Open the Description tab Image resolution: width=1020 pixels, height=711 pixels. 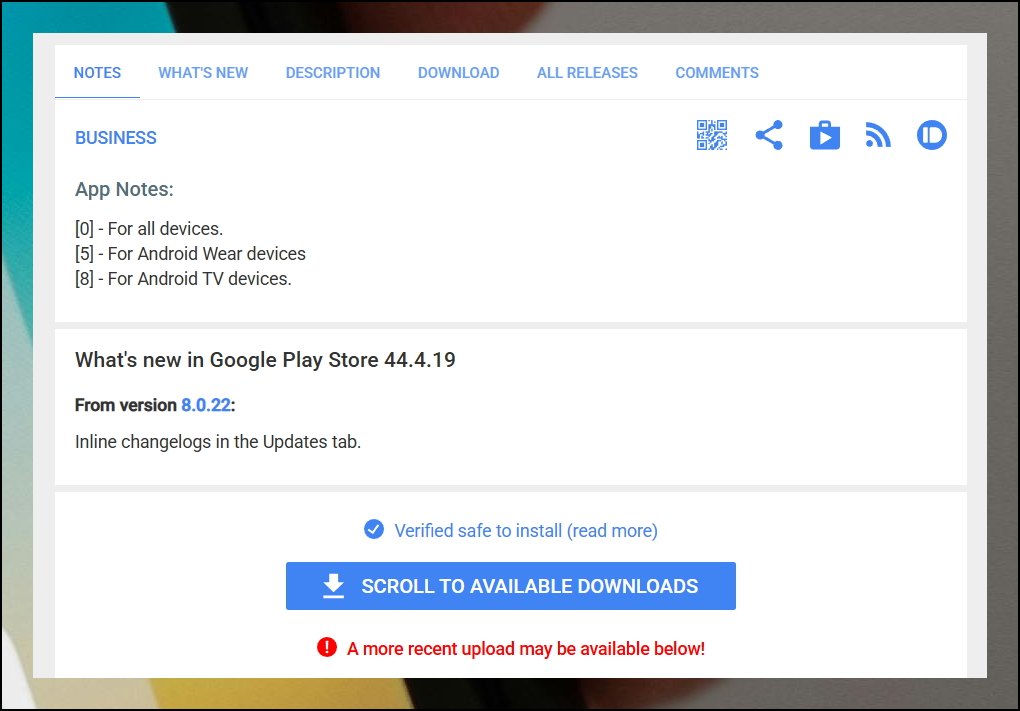332,73
